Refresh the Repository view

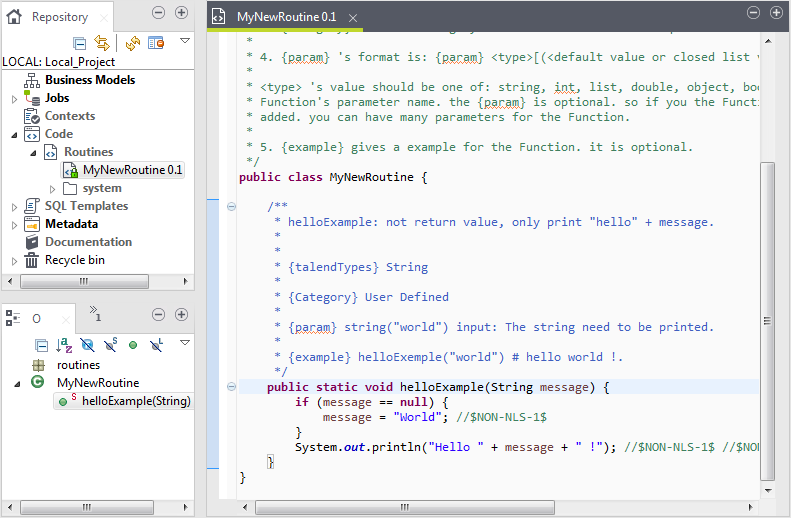point(132,42)
